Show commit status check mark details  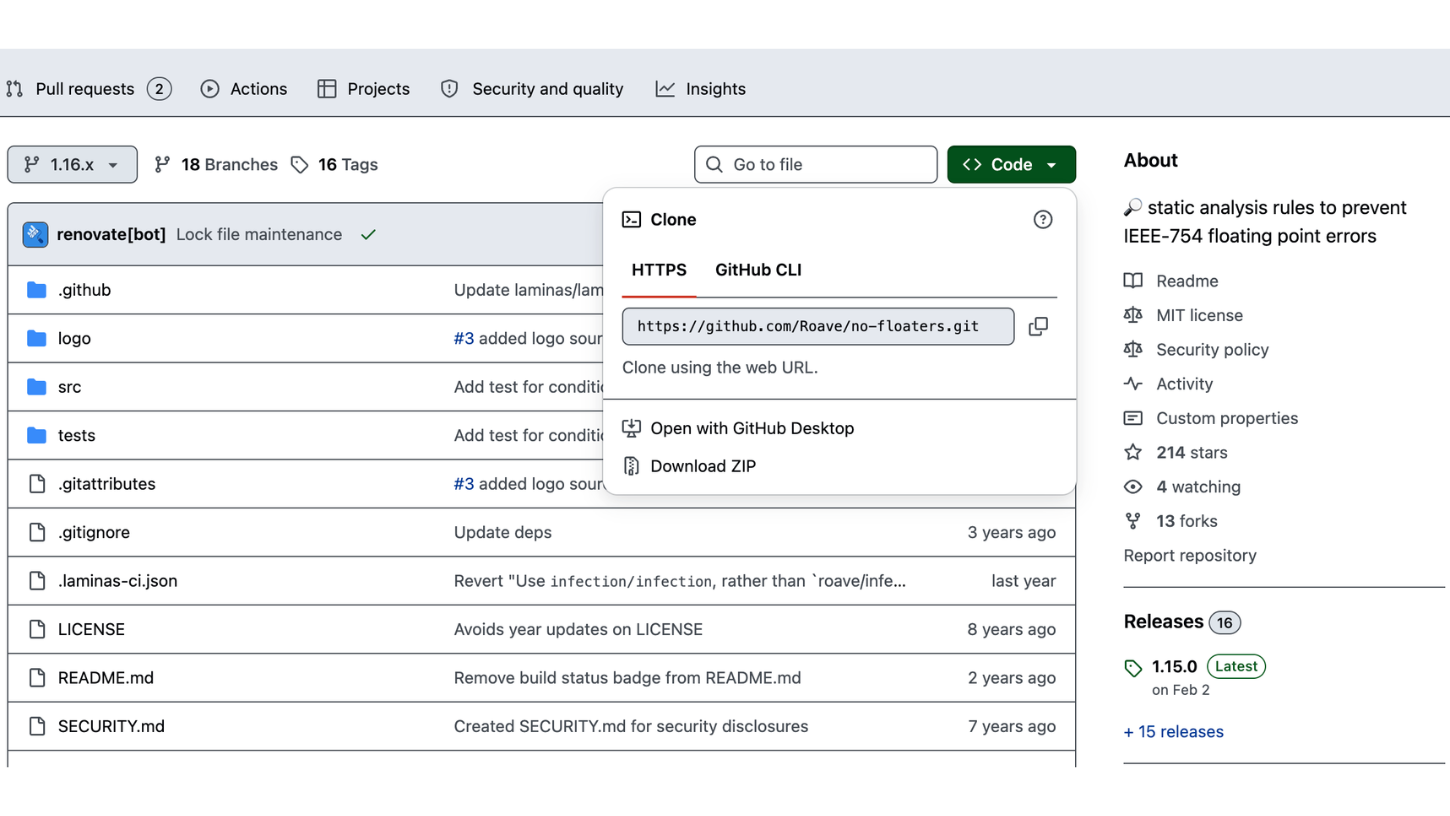[x=369, y=235]
